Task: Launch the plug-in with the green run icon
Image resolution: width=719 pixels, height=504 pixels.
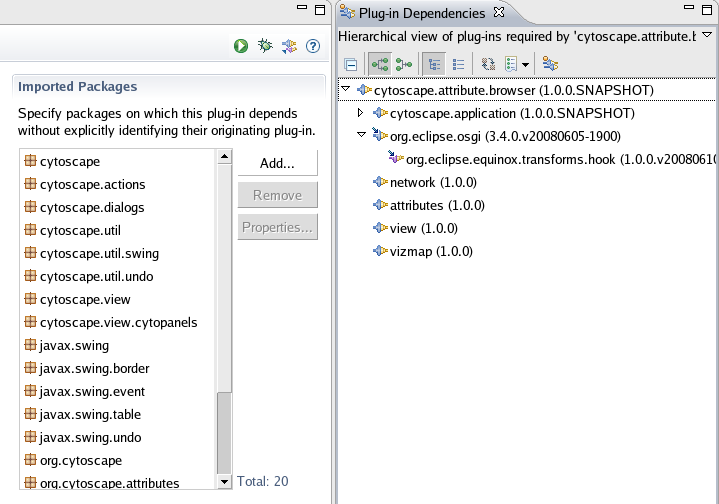Action: (241, 46)
